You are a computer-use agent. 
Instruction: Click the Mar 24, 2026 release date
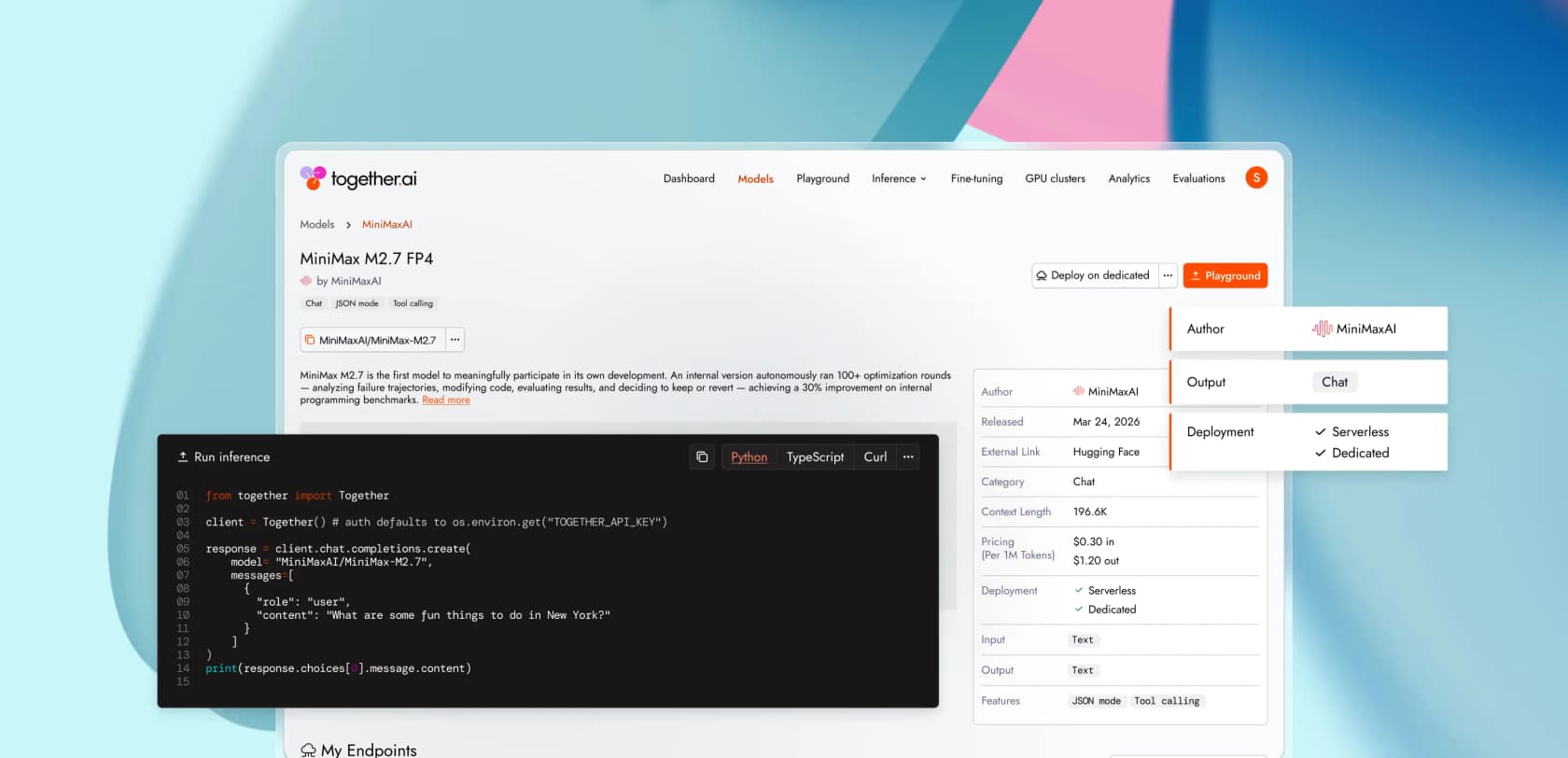pyautogui.click(x=1106, y=422)
